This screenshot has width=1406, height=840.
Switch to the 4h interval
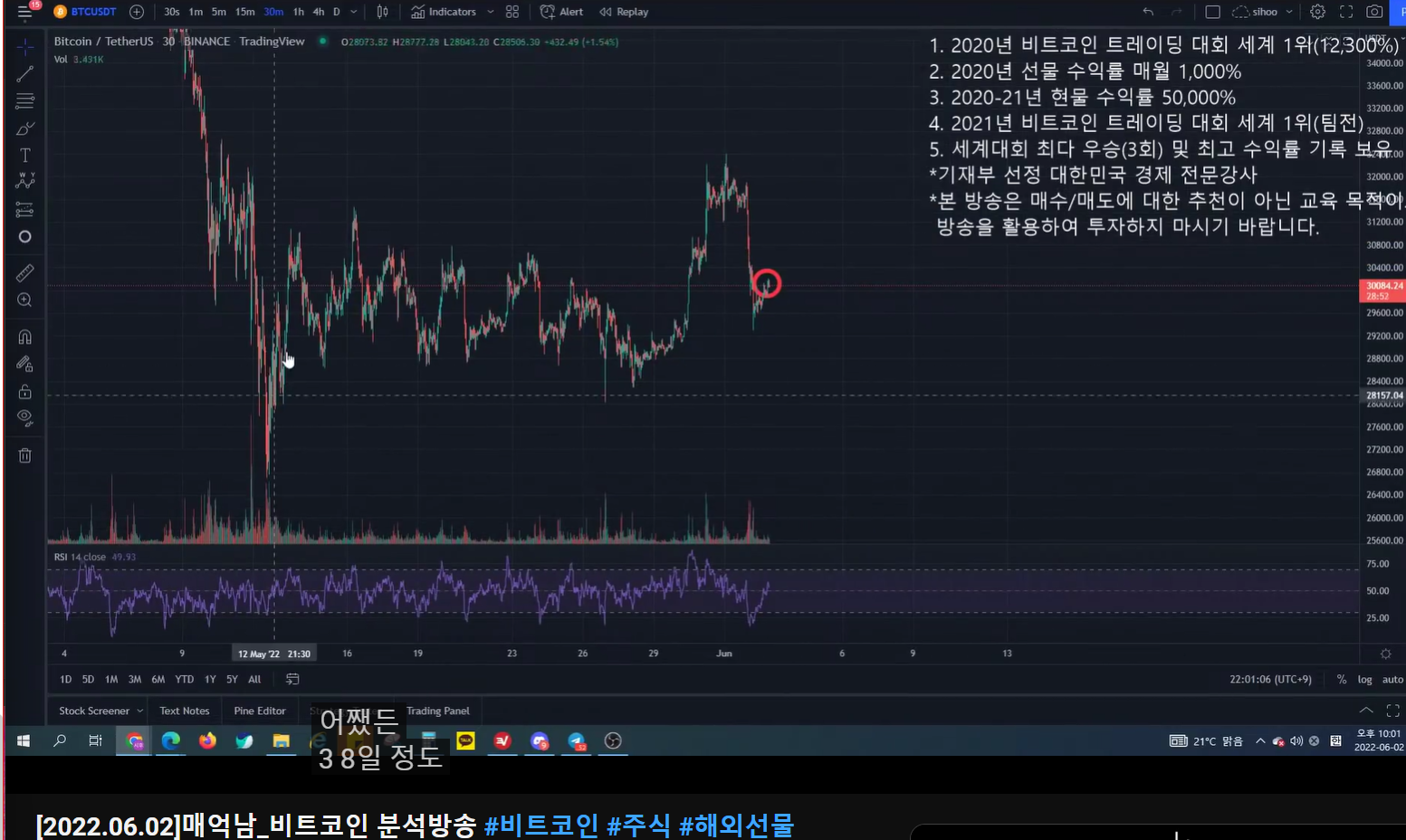318,12
